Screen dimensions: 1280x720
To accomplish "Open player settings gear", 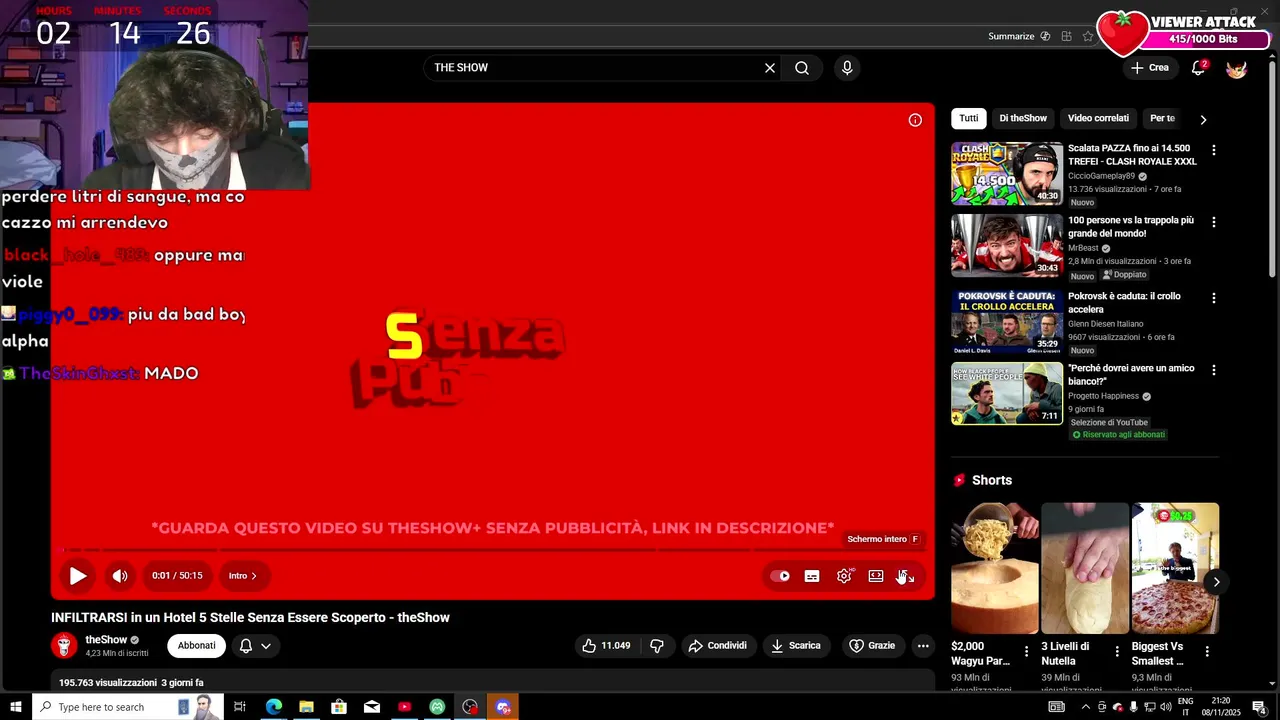I will pyautogui.click(x=844, y=576).
